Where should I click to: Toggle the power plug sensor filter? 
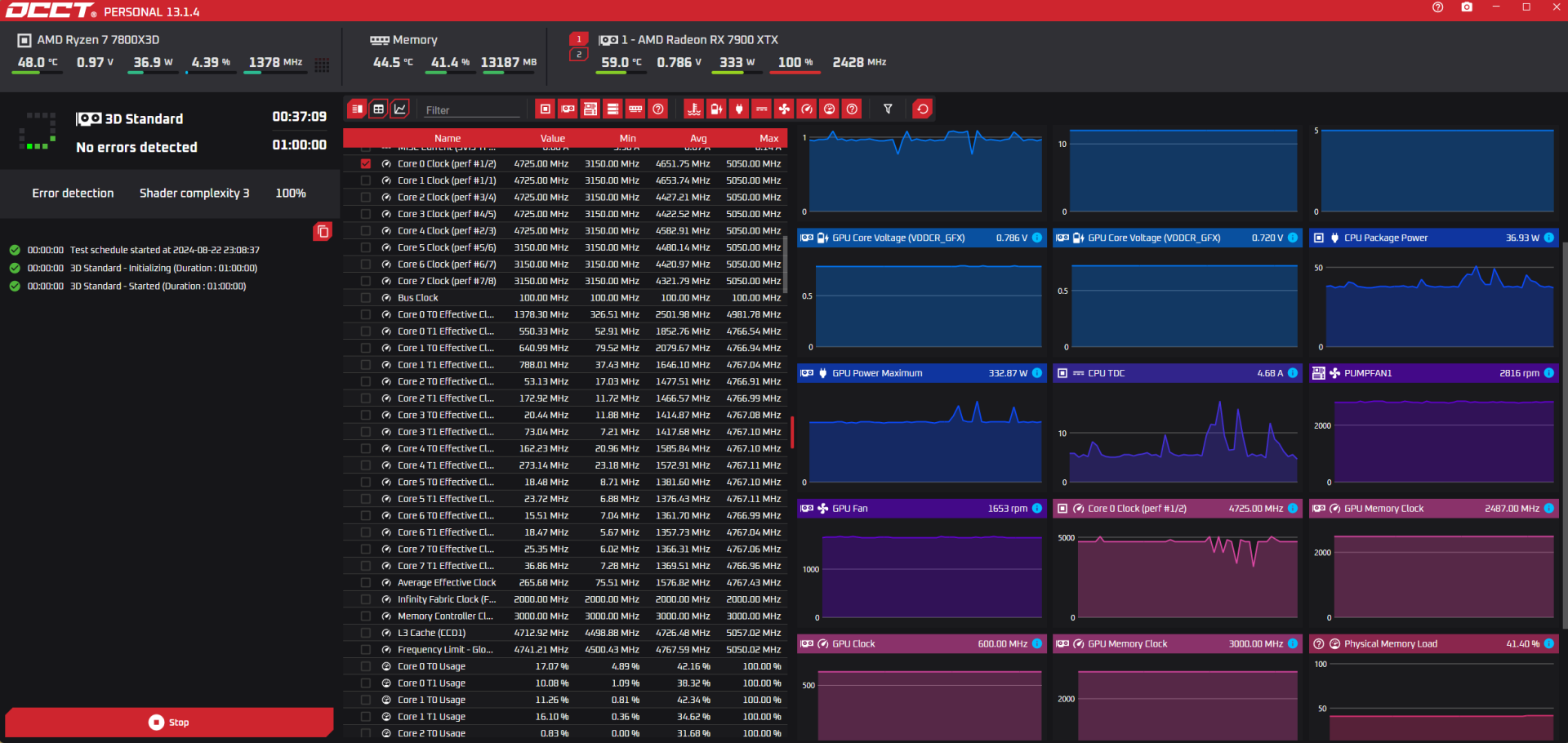tap(739, 109)
